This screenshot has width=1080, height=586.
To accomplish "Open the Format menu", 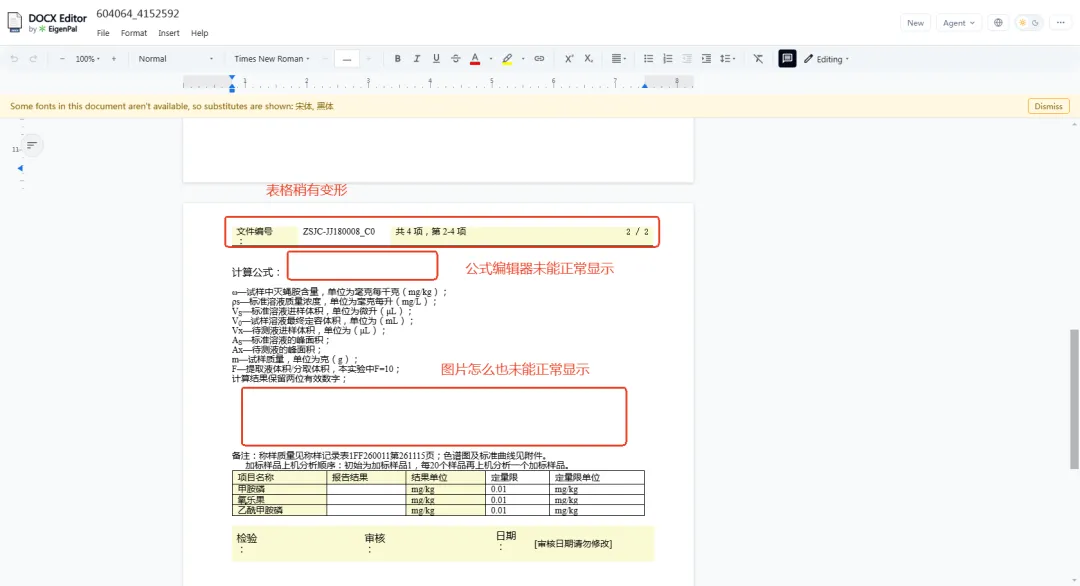I will click(x=134, y=33).
